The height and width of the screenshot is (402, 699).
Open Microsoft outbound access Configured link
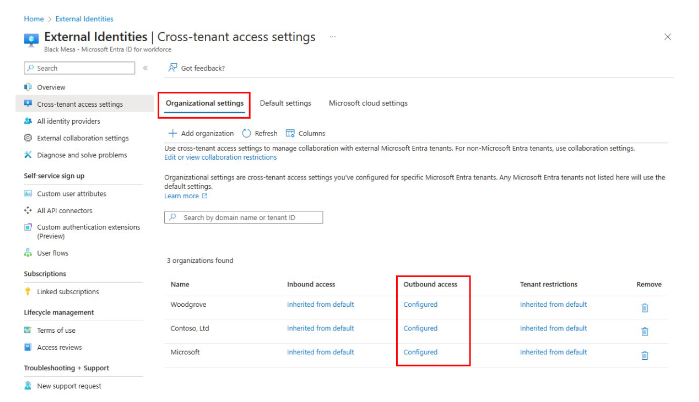click(420, 352)
